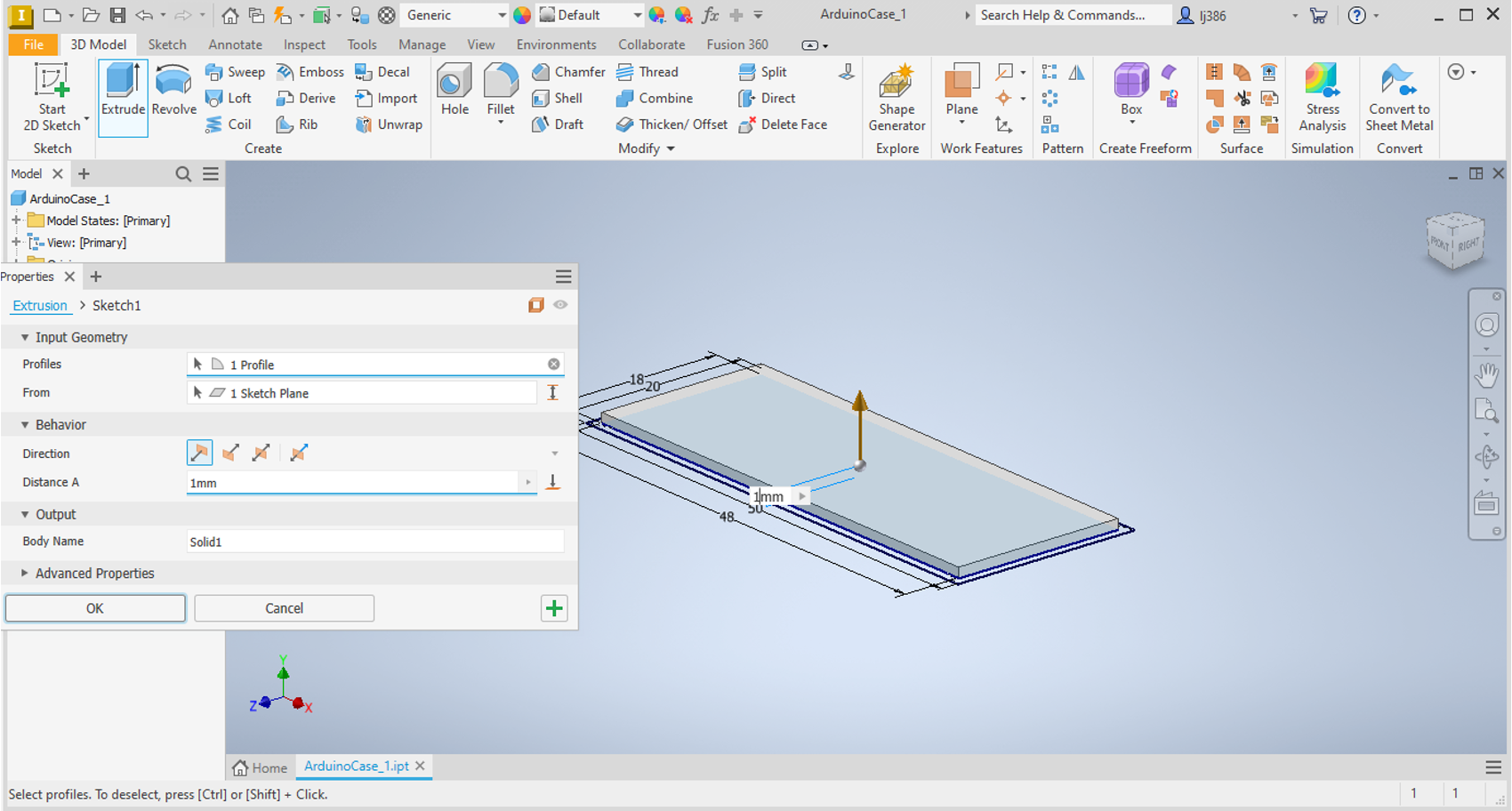The image size is (1512, 811).
Task: Choose the Symmetric direction option
Action: coord(261,454)
